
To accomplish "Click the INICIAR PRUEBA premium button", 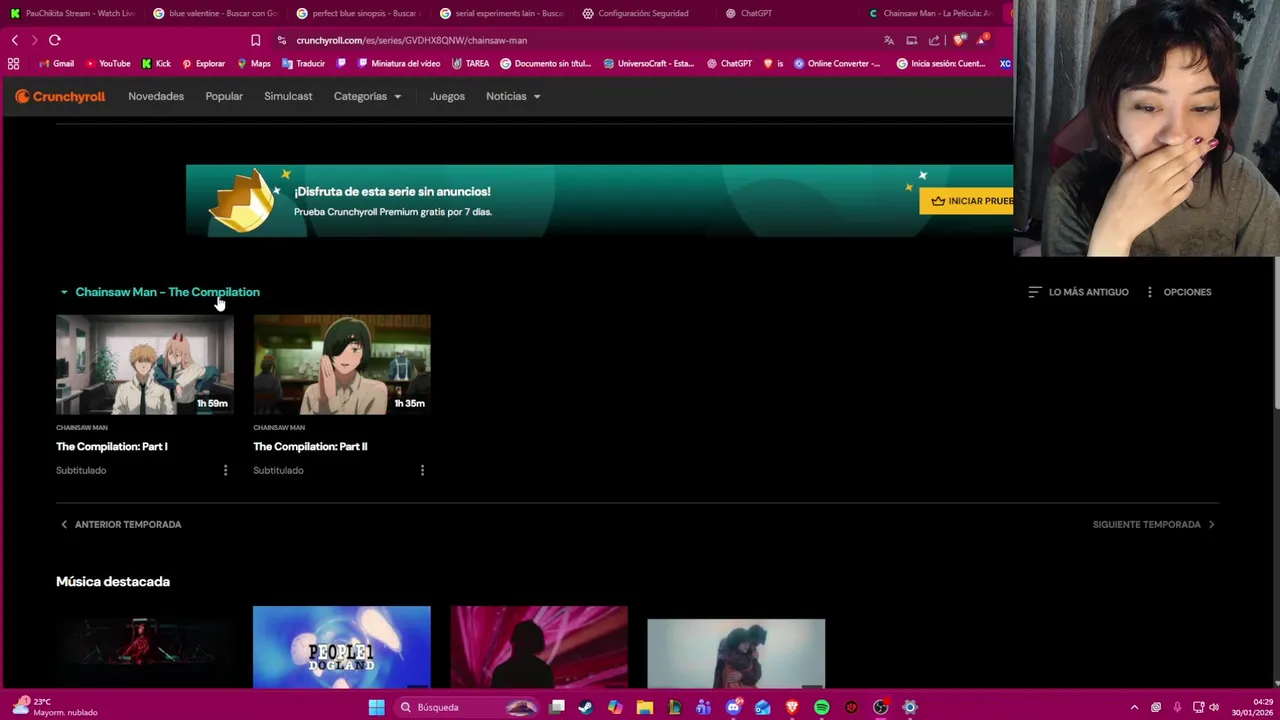I will tap(967, 201).
